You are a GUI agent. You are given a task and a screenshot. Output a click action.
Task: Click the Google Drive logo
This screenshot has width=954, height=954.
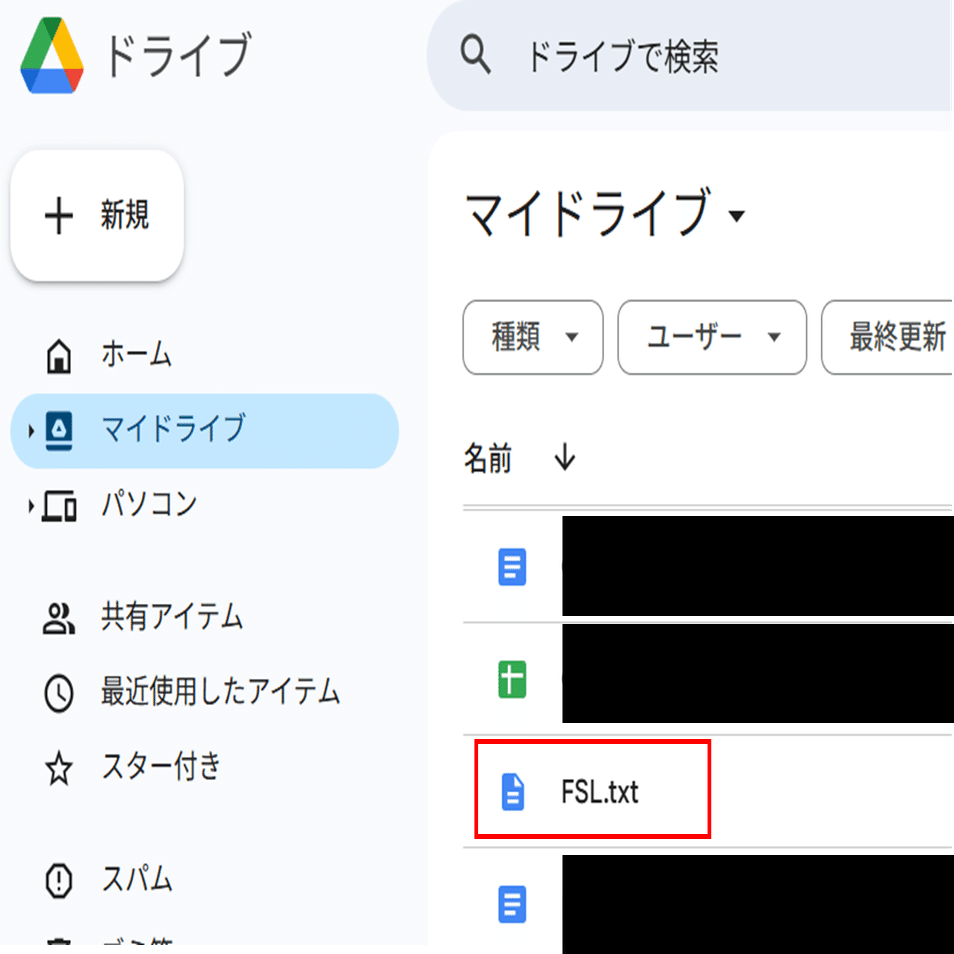pos(50,56)
